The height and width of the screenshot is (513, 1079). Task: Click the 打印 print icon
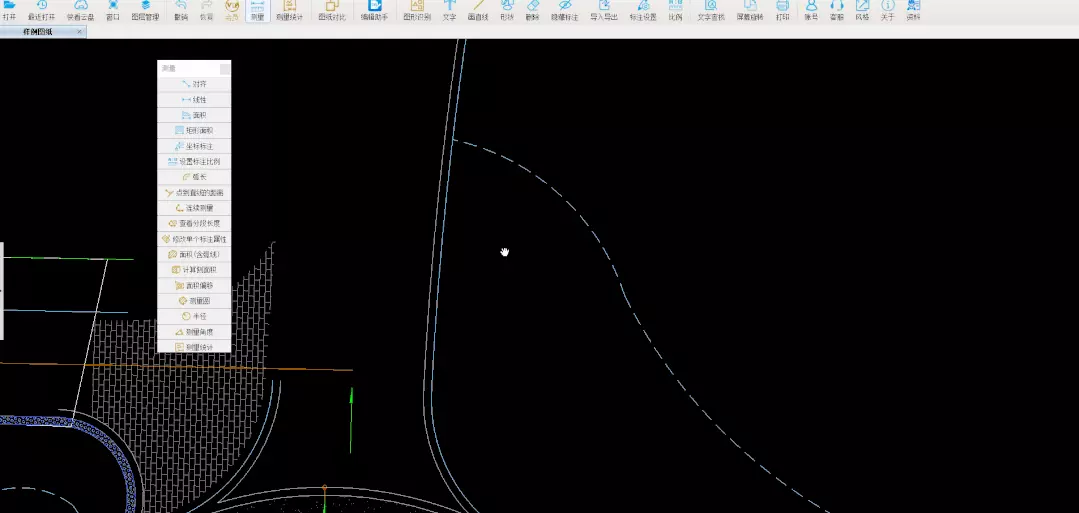782,10
